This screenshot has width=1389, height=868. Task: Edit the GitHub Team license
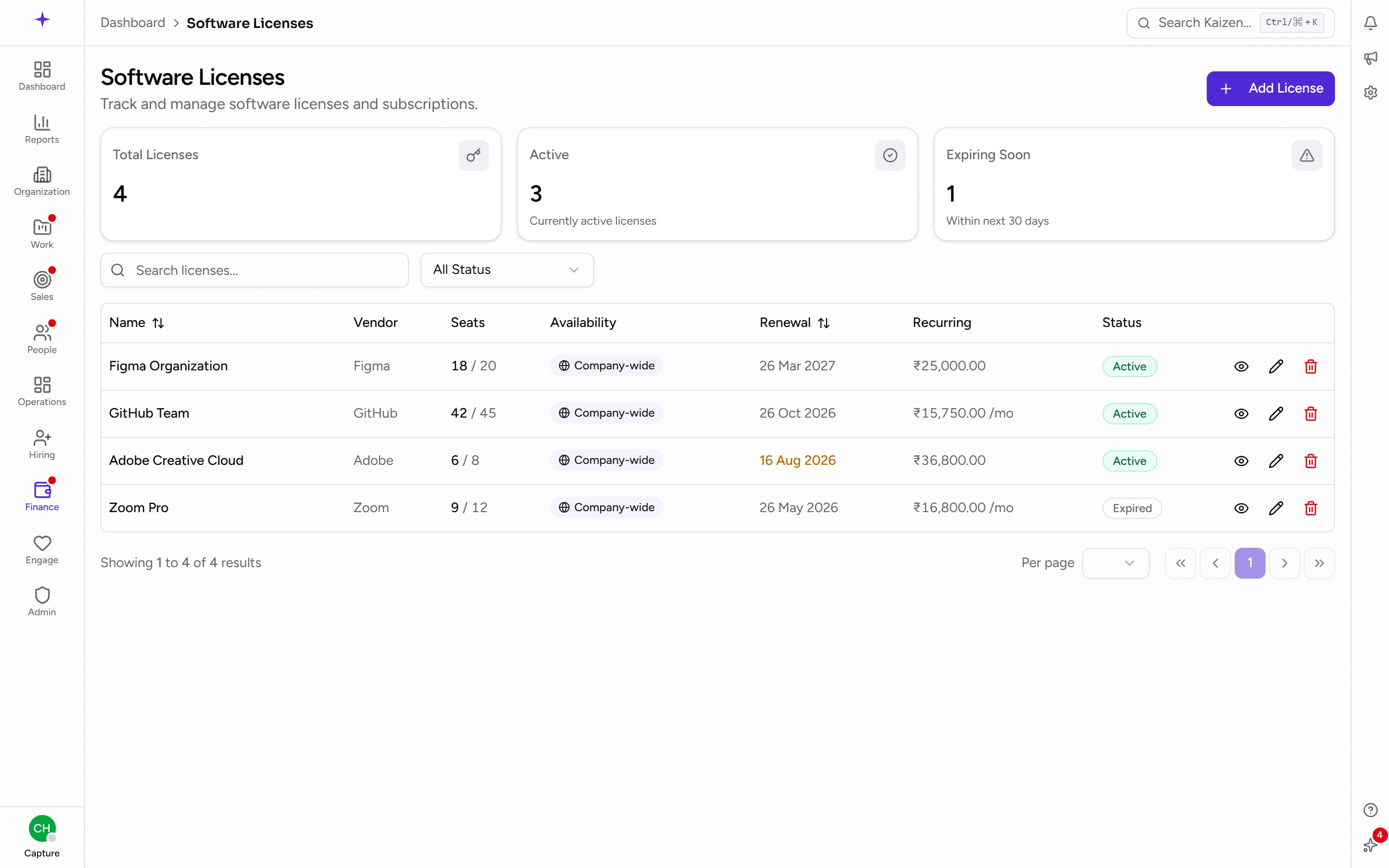tap(1276, 413)
